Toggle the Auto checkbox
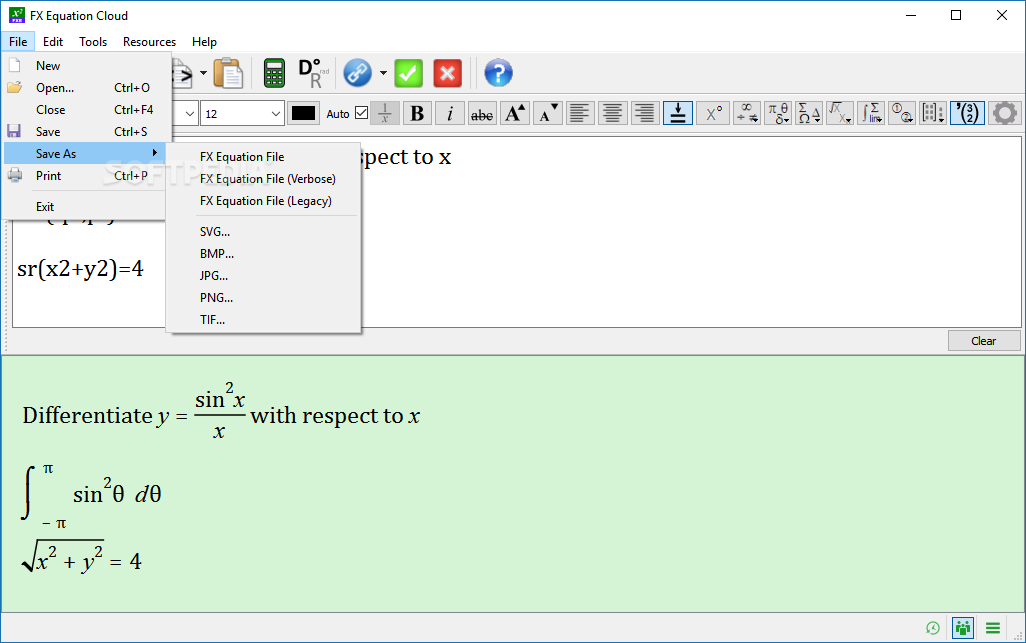Image resolution: width=1026 pixels, height=643 pixels. coord(361,113)
